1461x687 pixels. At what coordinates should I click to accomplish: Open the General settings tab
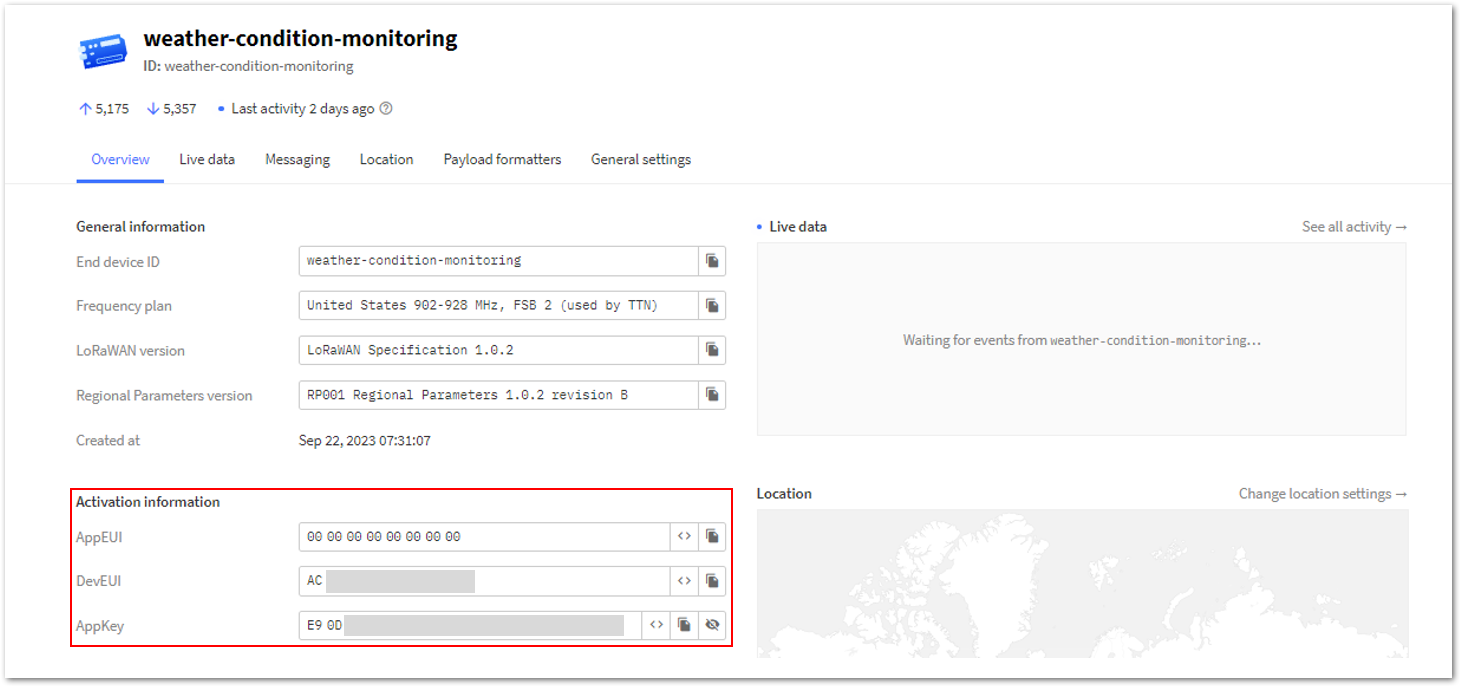click(641, 160)
